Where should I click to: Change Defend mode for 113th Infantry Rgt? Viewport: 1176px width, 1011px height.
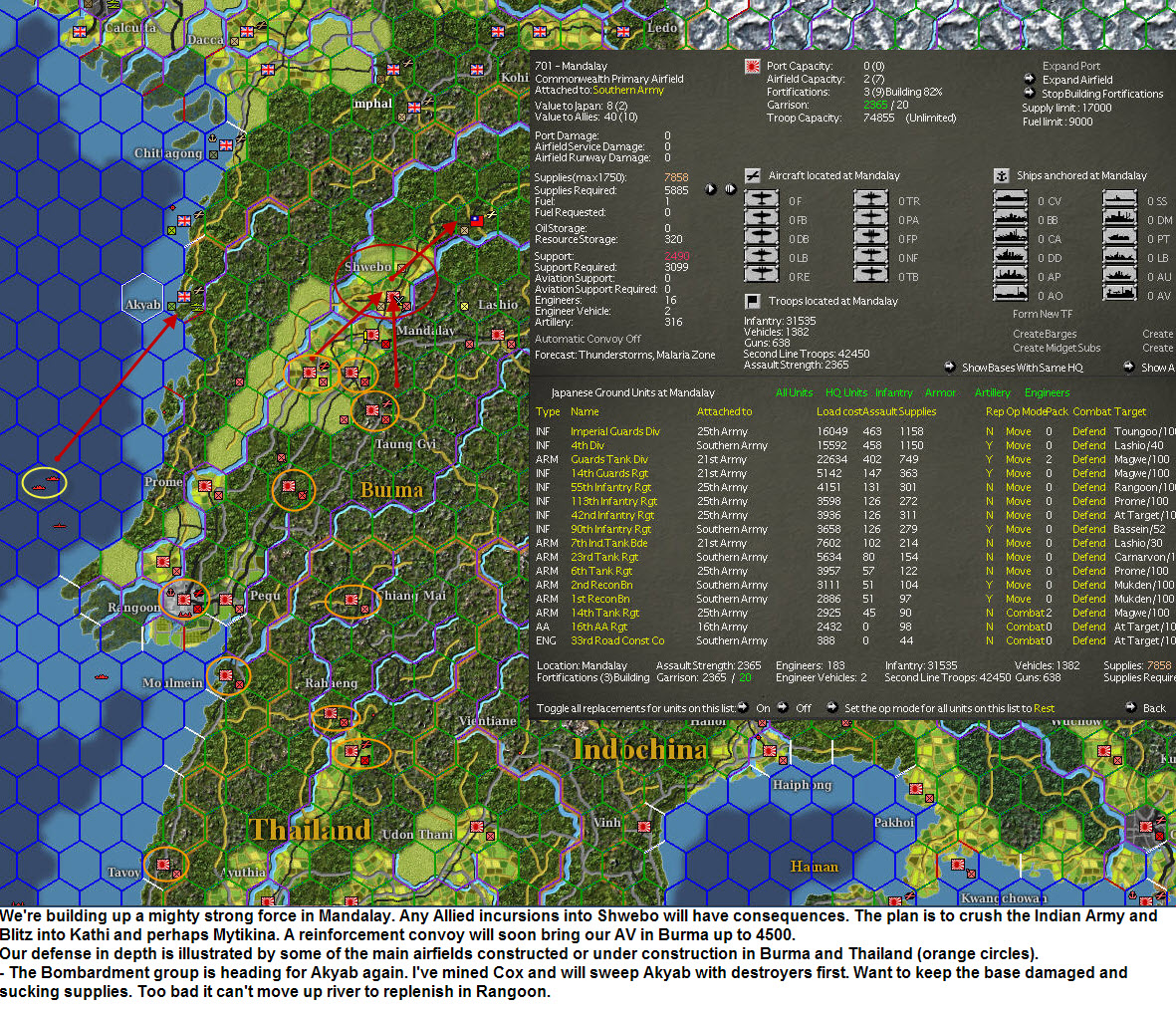[x=1089, y=501]
